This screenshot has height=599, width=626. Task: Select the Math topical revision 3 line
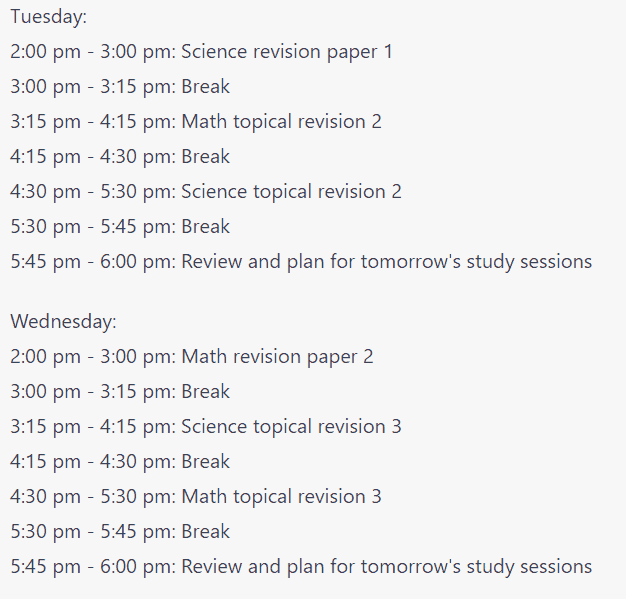pyautogui.click(x=196, y=497)
